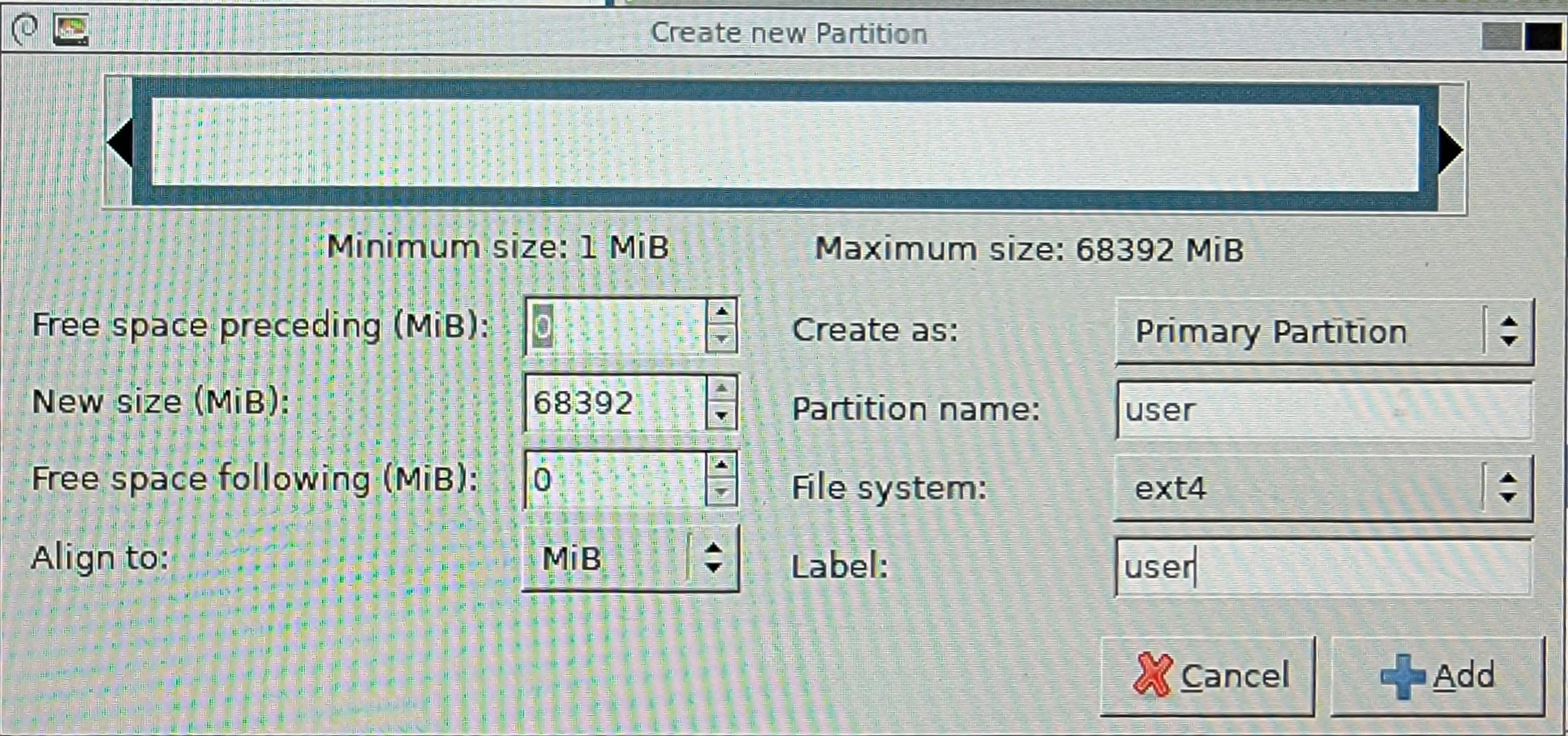Click the New size (MiB) input box
The image size is (1568, 736).
pos(614,403)
